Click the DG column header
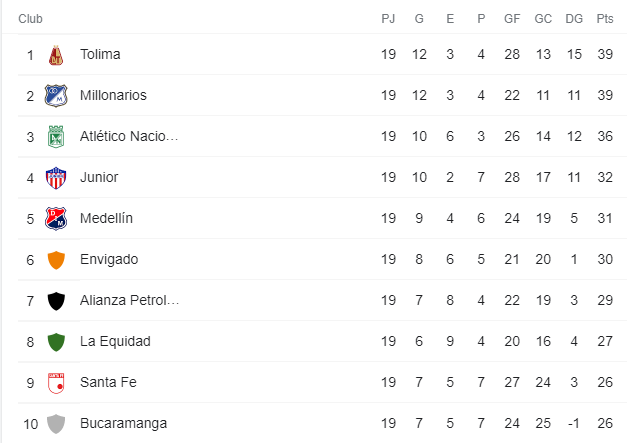Viewport: 627px width, 443px height. pos(574,19)
